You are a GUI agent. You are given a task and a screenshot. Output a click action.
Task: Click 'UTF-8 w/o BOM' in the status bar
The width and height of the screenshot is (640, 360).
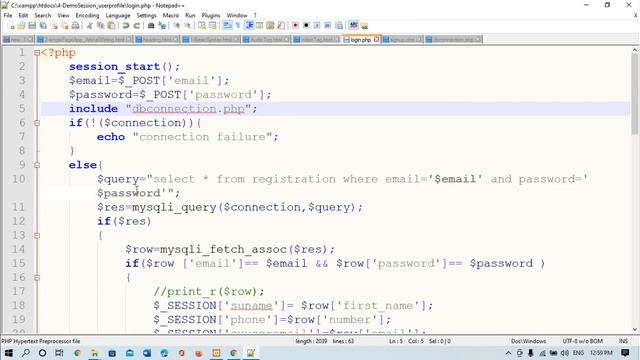582,341
